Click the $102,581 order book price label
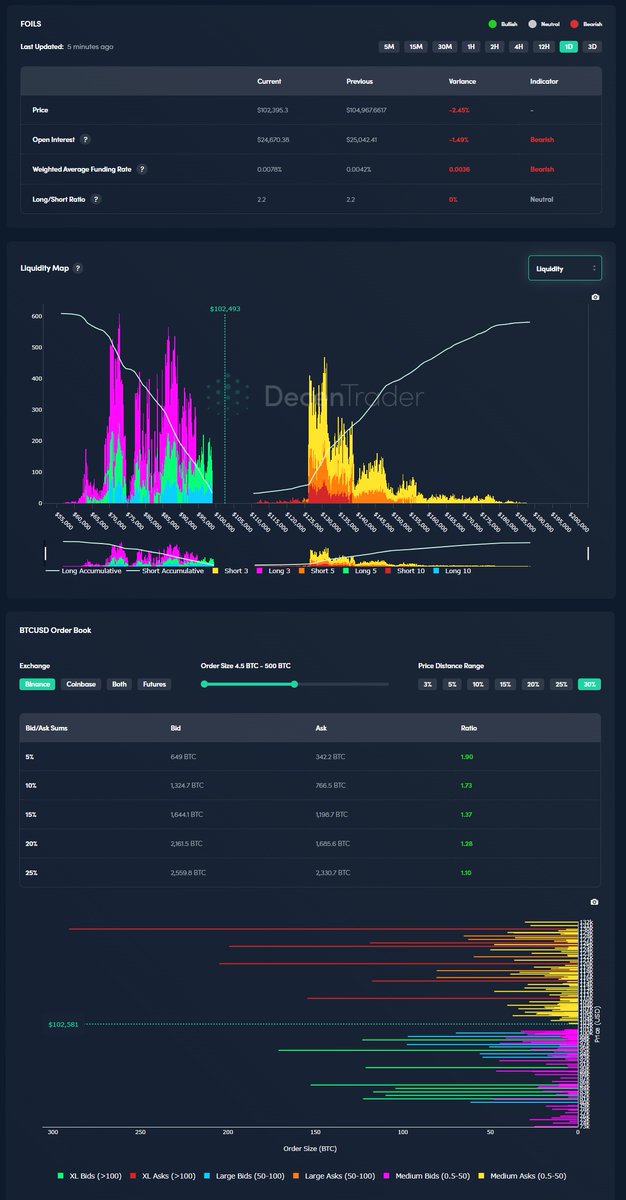 [63, 1024]
